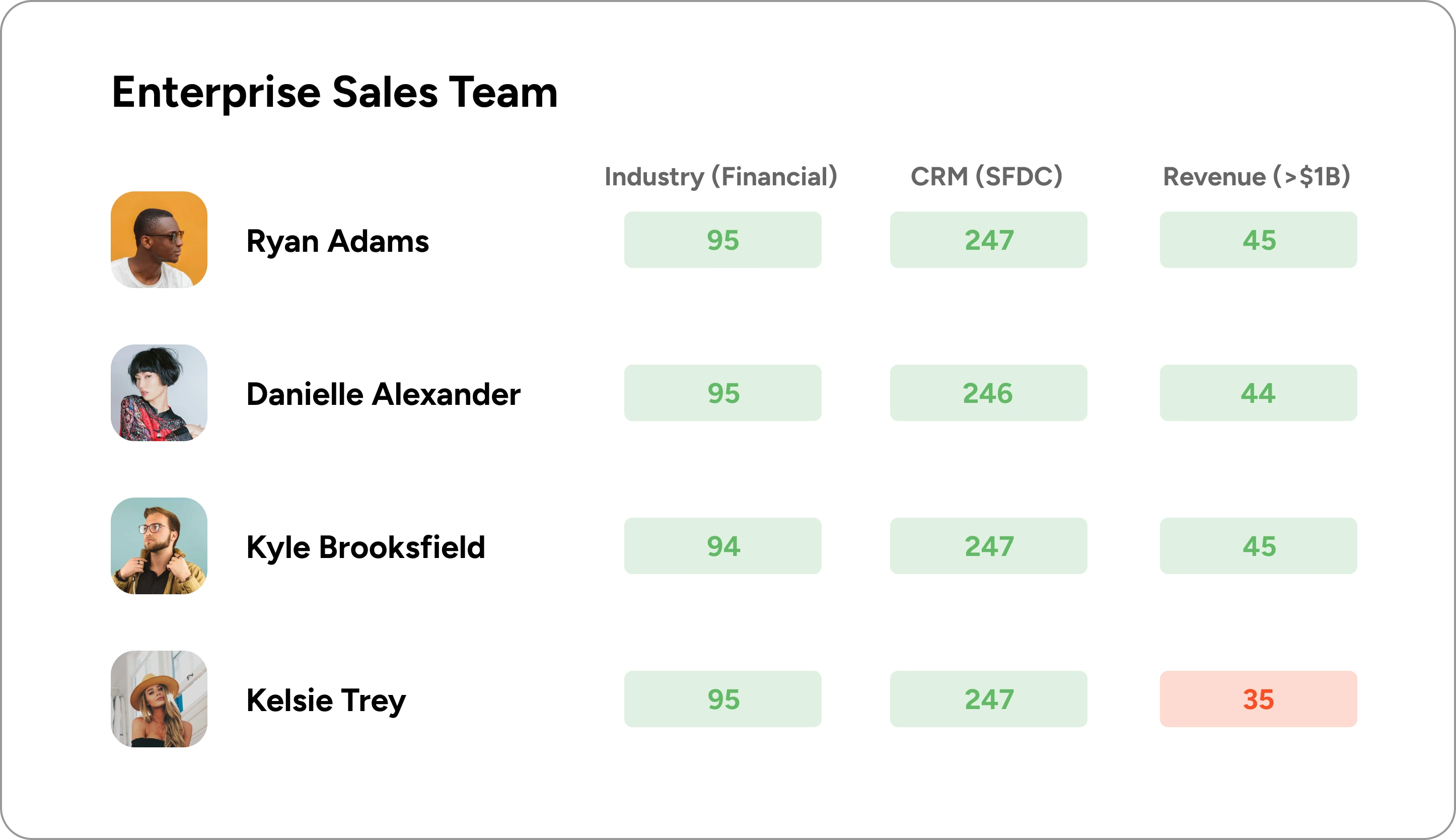Open Kelsie Trey's name entry
Screen dimensions: 1456x840
[x=326, y=701]
